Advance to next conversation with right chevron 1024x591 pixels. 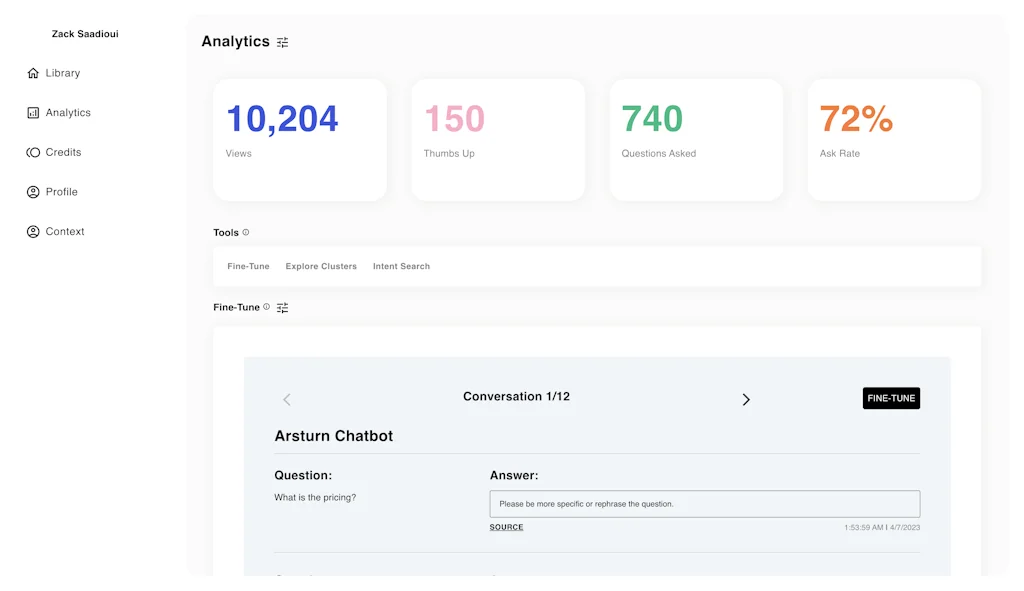click(746, 399)
